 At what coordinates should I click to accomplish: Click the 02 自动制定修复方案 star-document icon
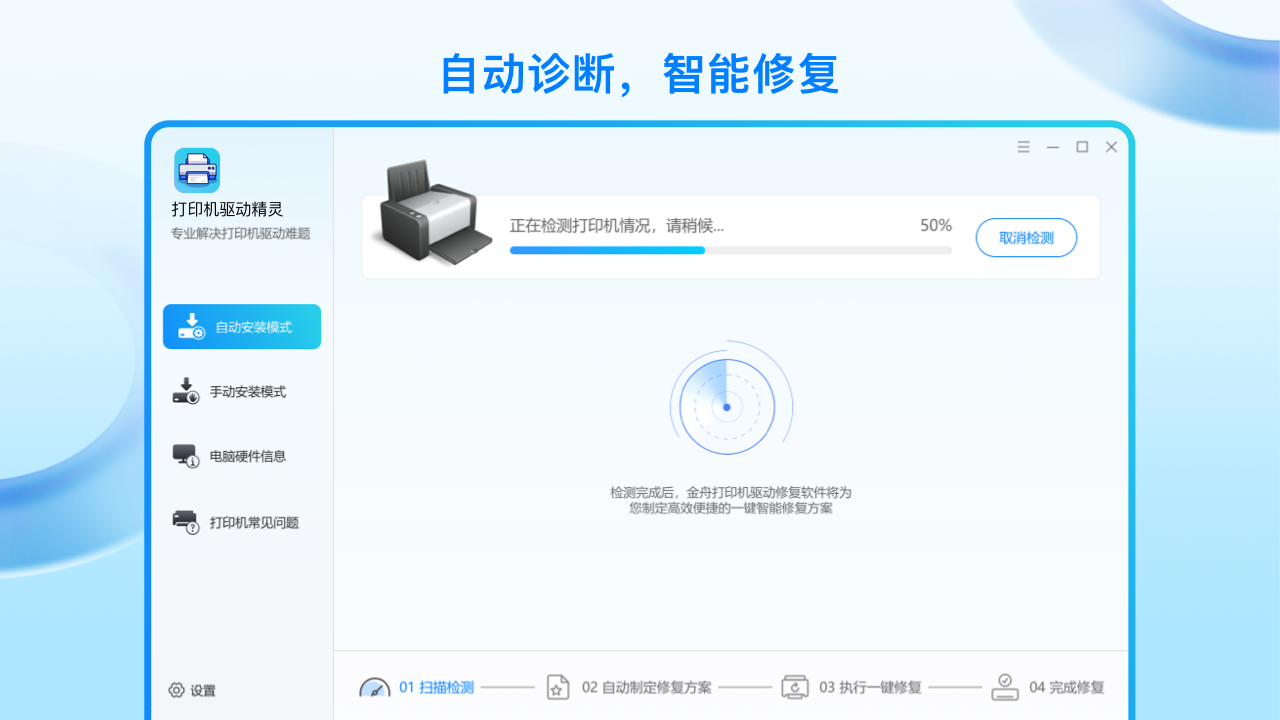[558, 687]
